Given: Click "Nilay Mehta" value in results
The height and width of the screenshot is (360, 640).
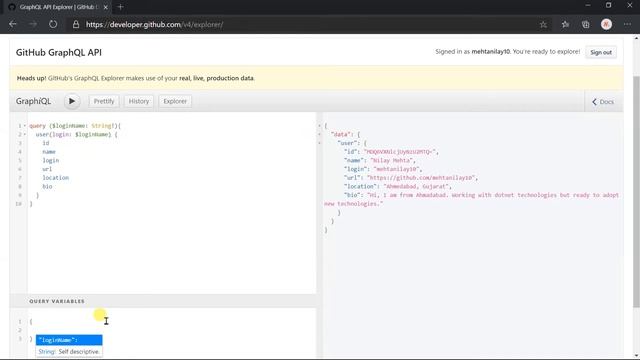Looking at the screenshot, I should coord(391,160).
